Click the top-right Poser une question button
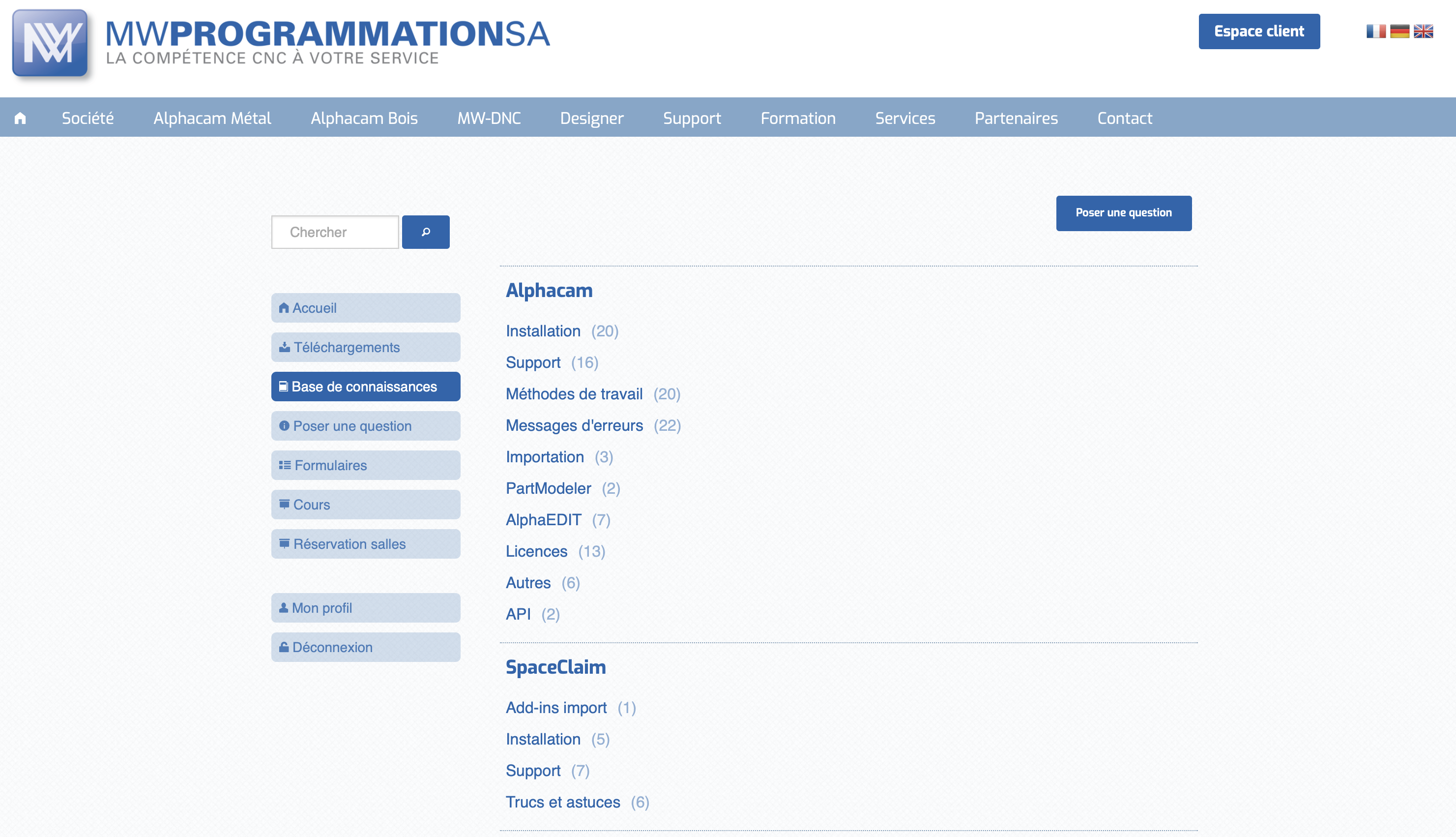 point(1123,213)
